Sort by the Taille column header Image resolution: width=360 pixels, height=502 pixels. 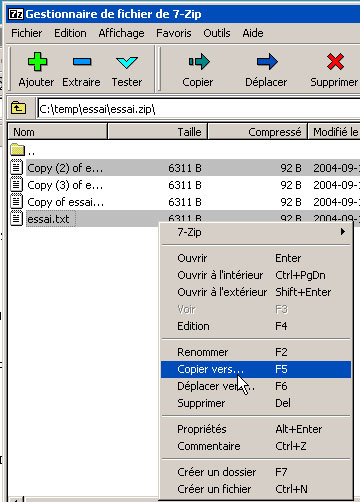pos(157,132)
